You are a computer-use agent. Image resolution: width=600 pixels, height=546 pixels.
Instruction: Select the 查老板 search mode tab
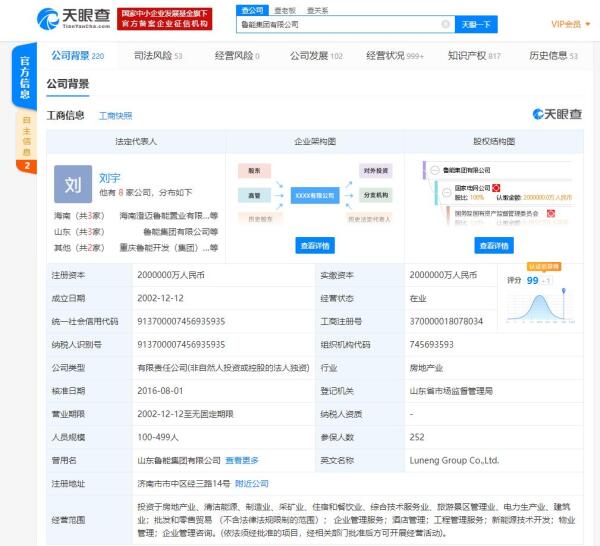tap(285, 9)
